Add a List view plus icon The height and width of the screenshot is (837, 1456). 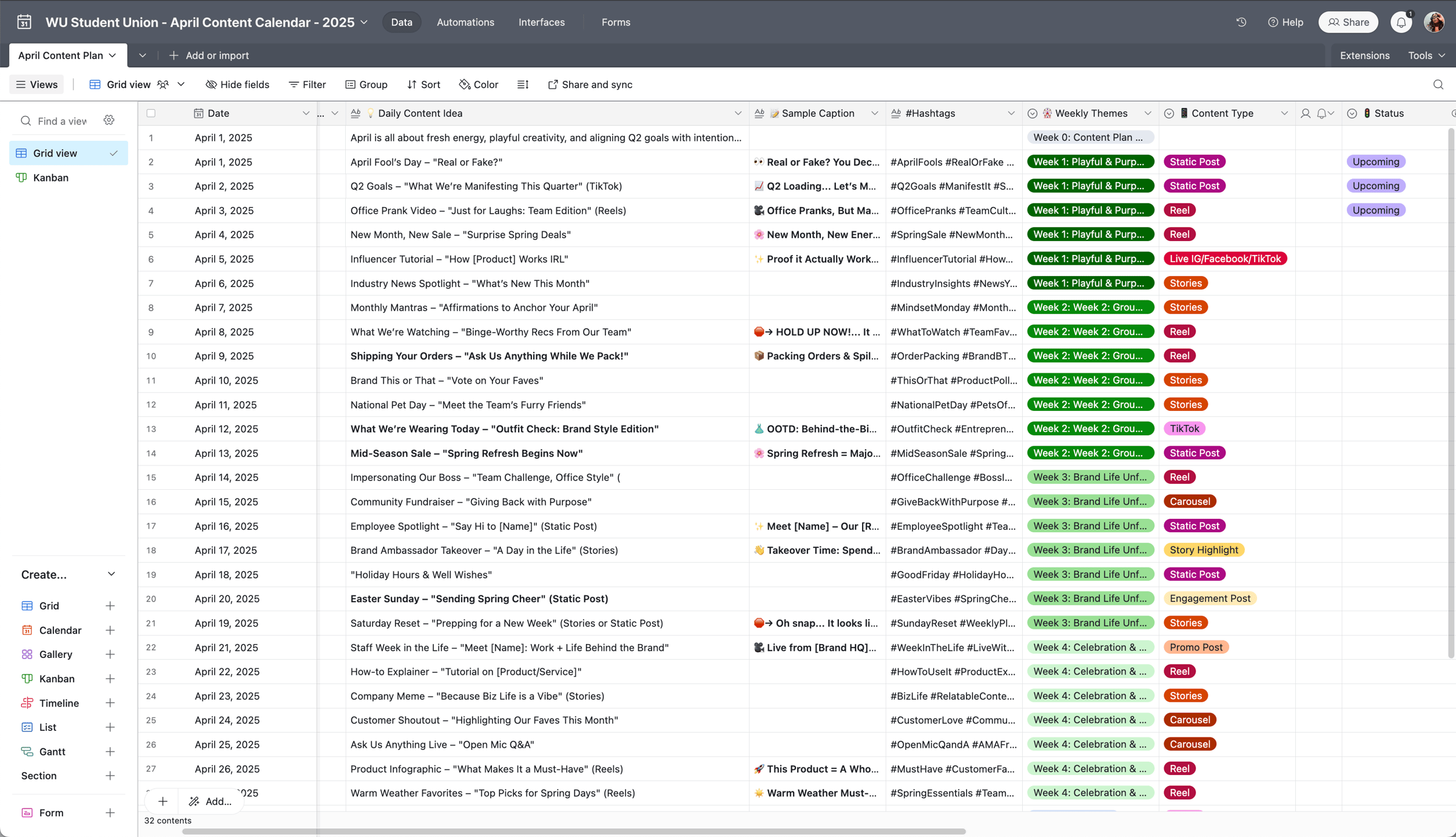click(x=110, y=727)
